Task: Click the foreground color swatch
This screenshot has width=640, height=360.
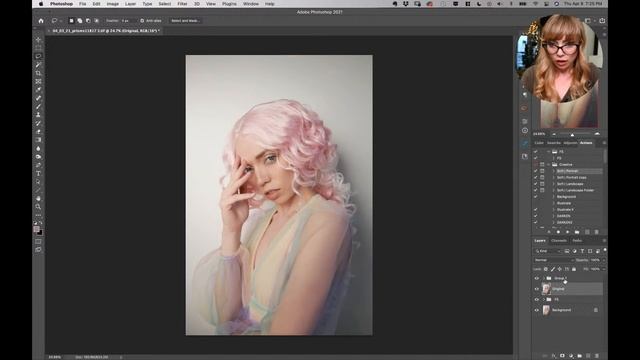Action: 37,229
